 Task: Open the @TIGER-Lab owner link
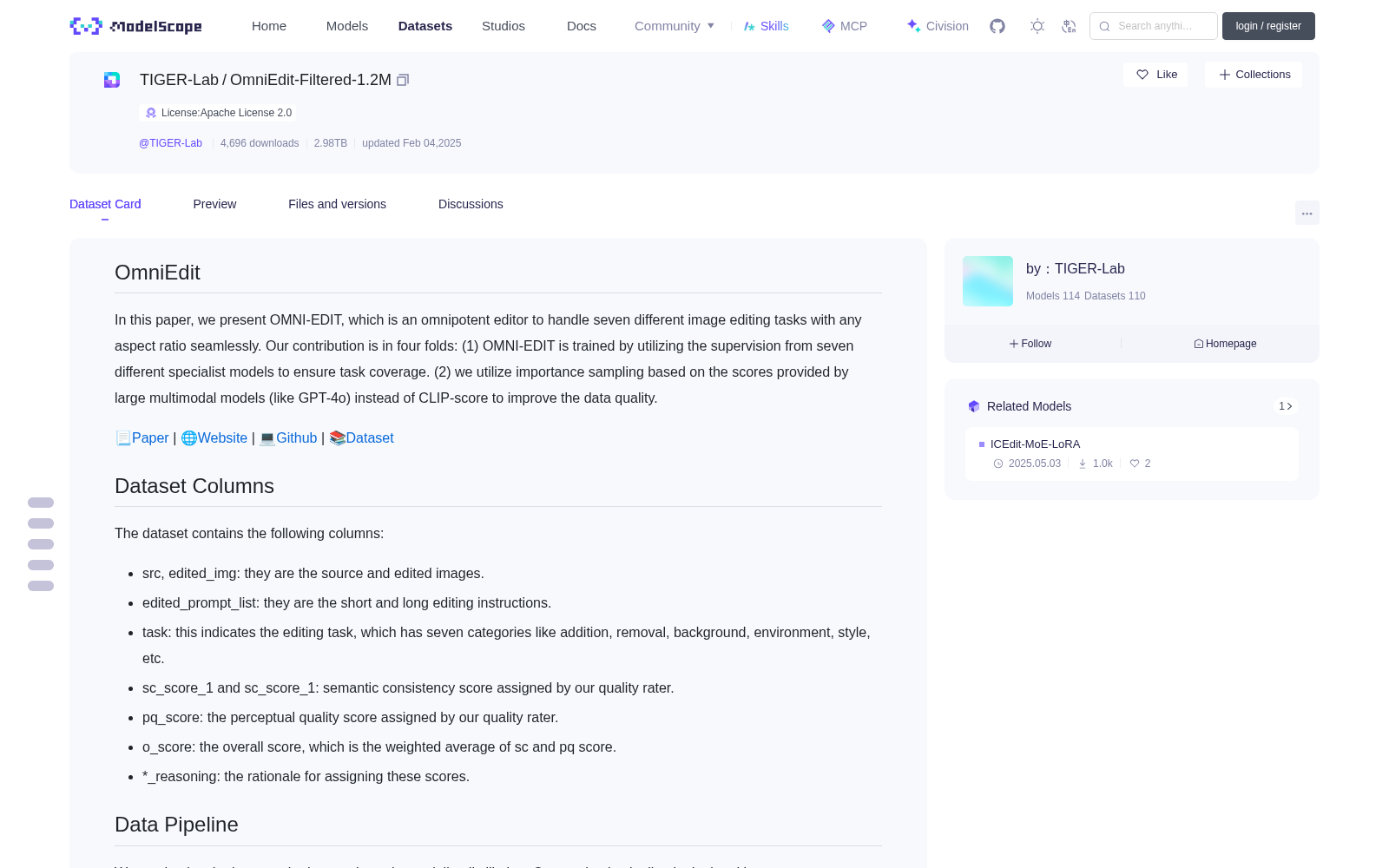pos(170,143)
